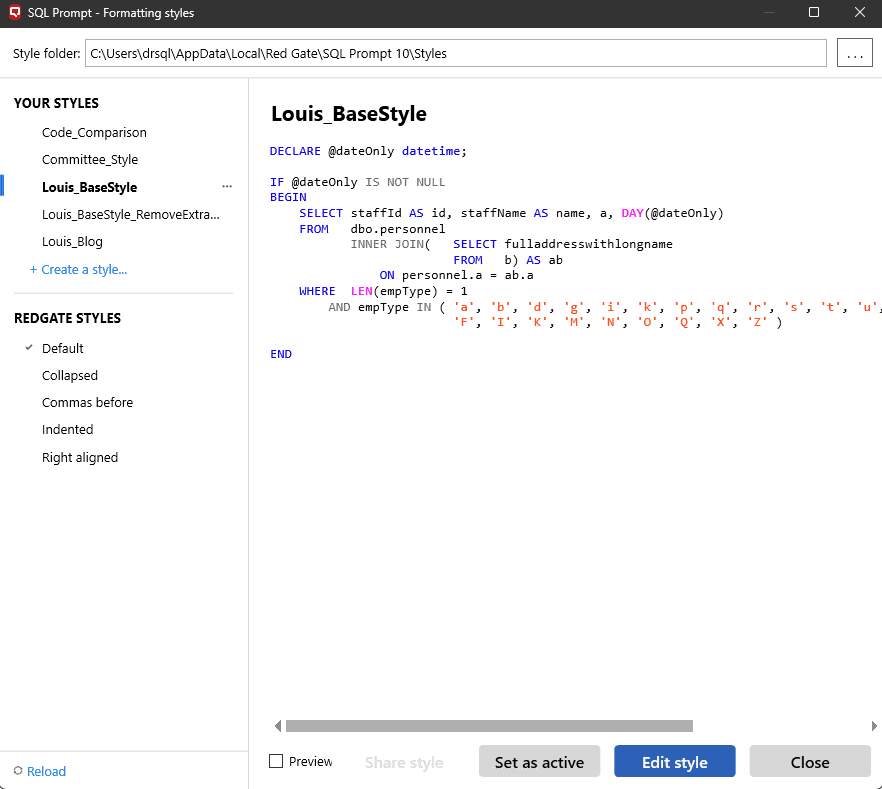Open the Create a style link
The image size is (882, 789).
pyautogui.click(x=83, y=269)
